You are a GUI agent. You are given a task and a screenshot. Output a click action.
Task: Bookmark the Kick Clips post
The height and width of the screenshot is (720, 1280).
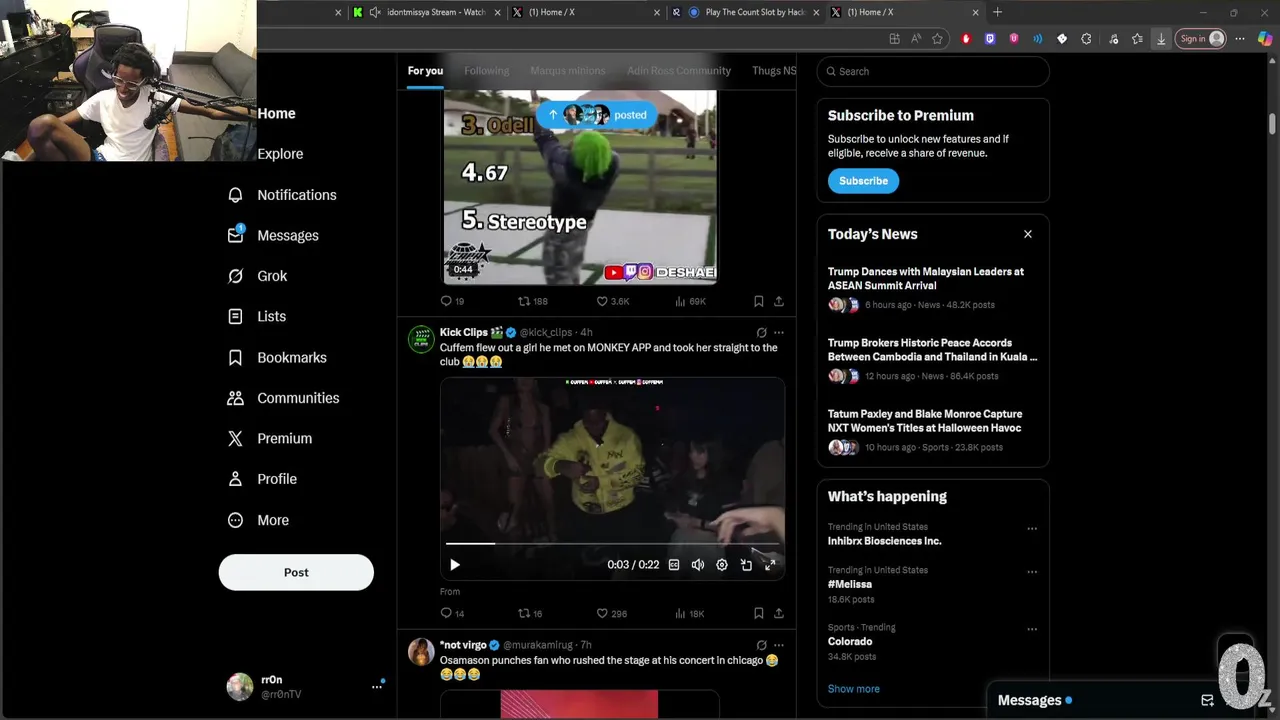pyautogui.click(x=758, y=613)
